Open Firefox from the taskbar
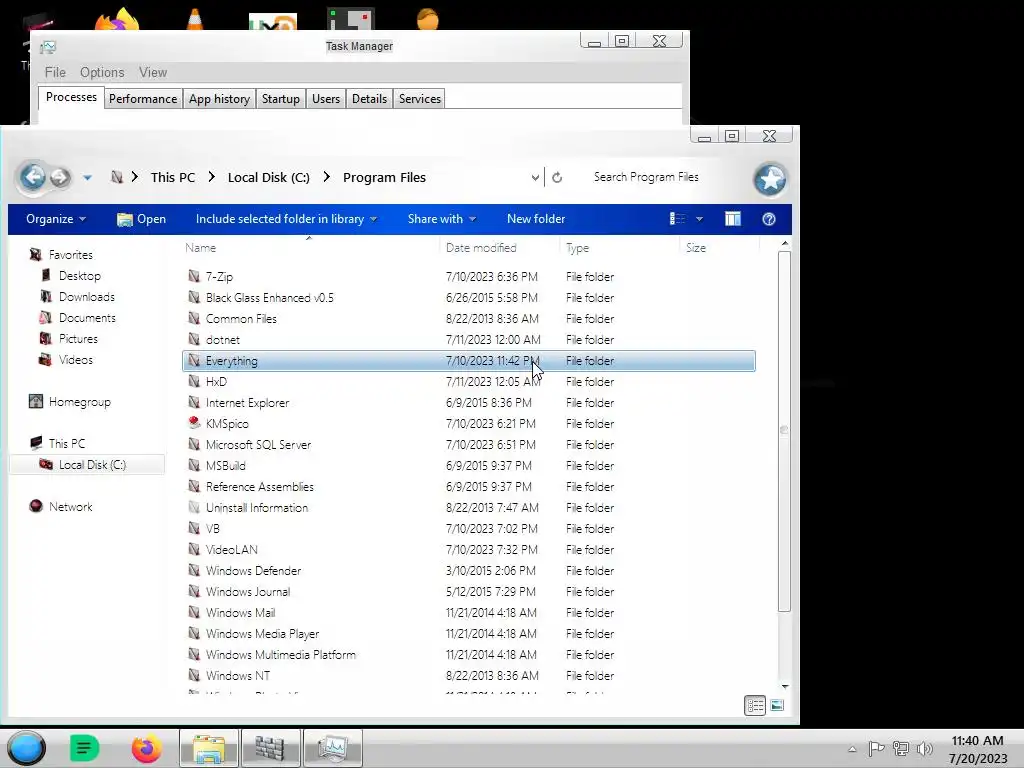The image size is (1024, 768). (x=146, y=748)
